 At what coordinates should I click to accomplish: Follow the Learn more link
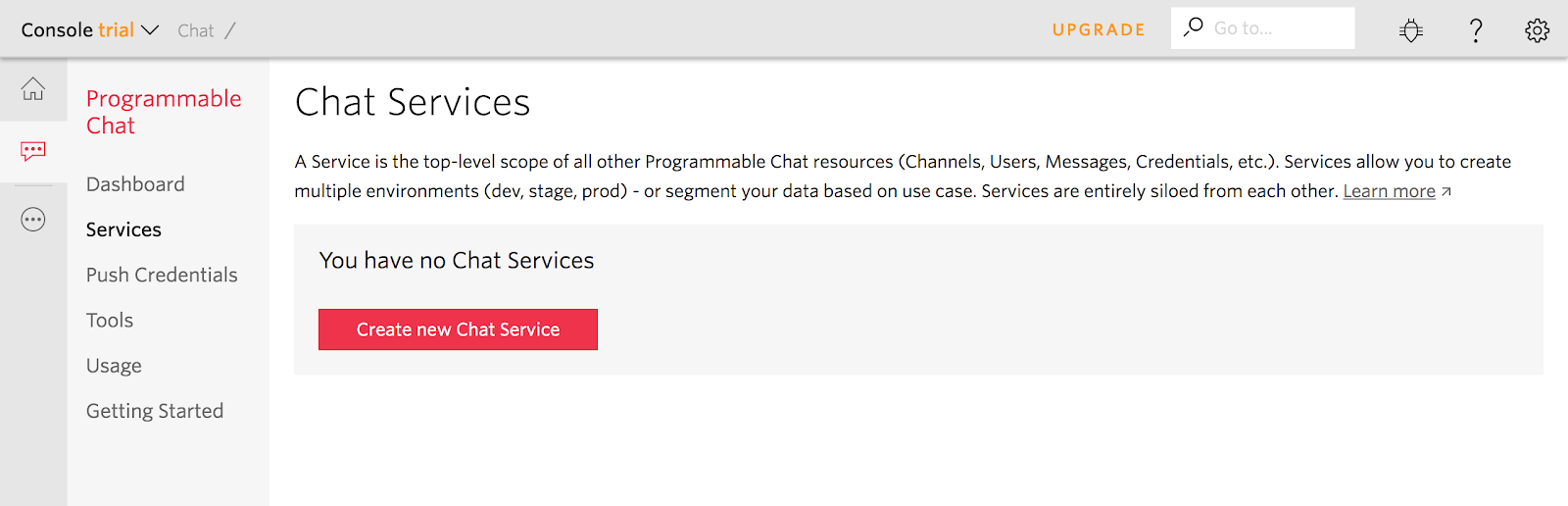pos(1389,191)
